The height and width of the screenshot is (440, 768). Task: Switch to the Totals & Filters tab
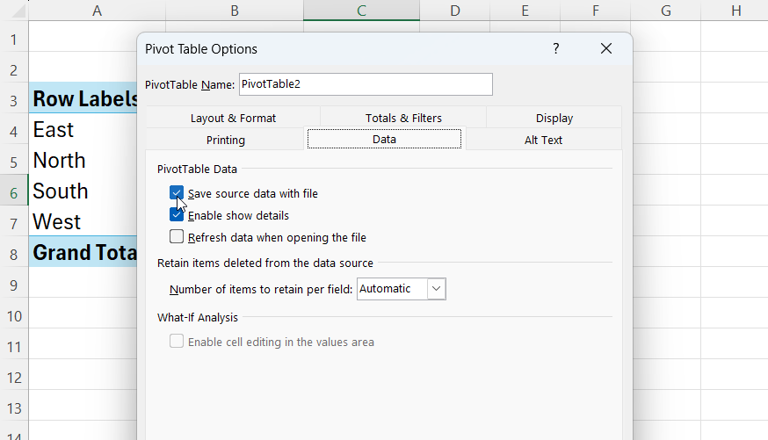tap(404, 118)
